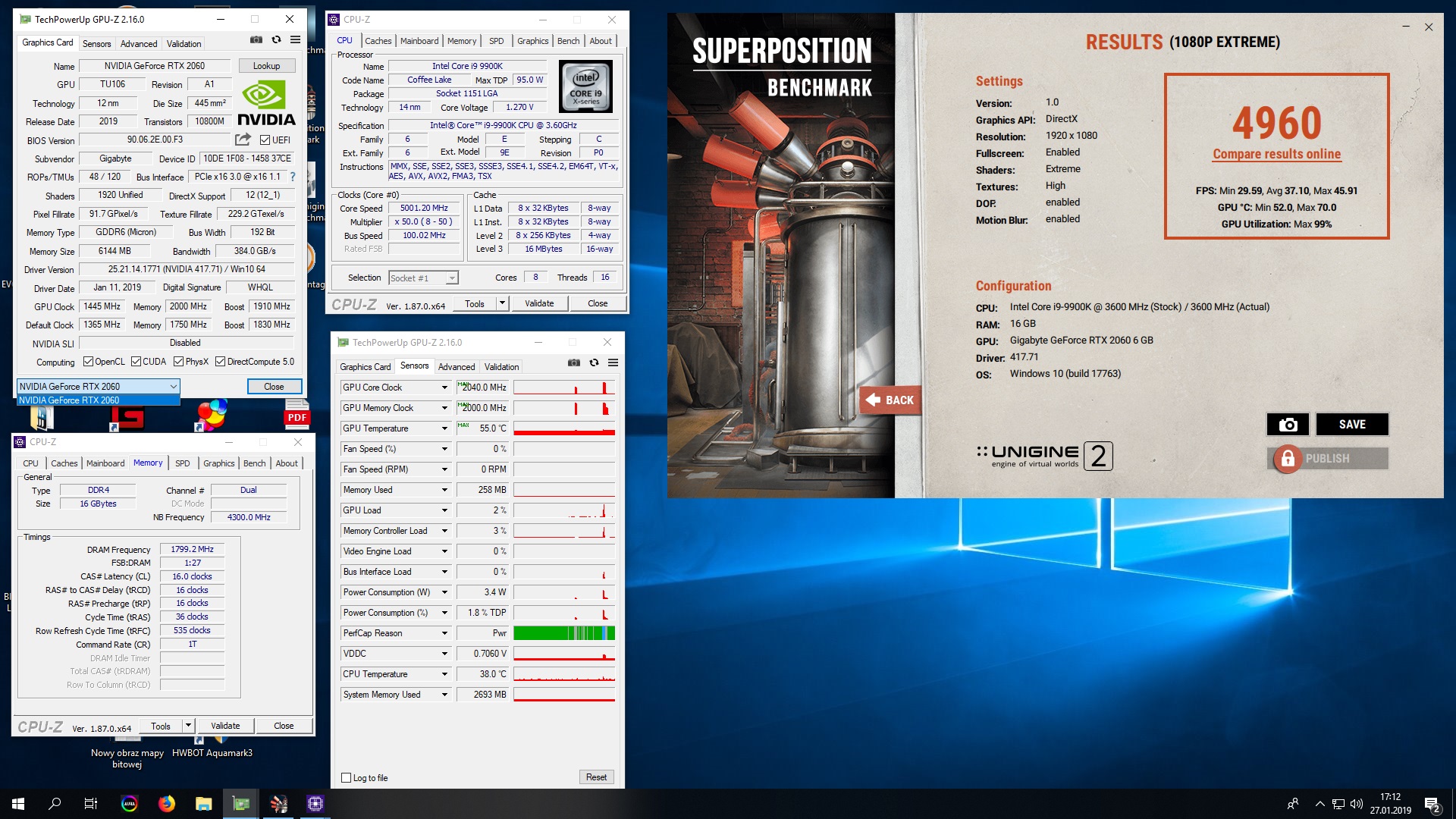Click the volume icon in system tray

pyautogui.click(x=1357, y=804)
